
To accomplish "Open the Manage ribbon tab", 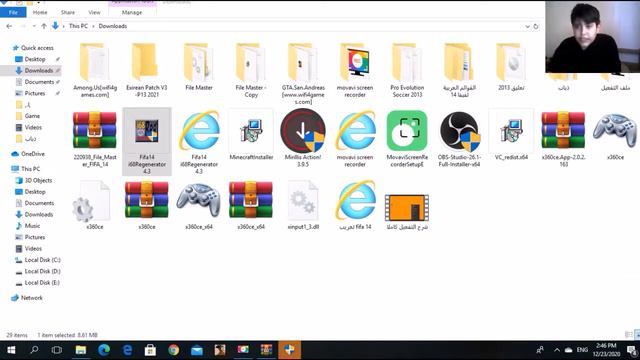I will [132, 12].
